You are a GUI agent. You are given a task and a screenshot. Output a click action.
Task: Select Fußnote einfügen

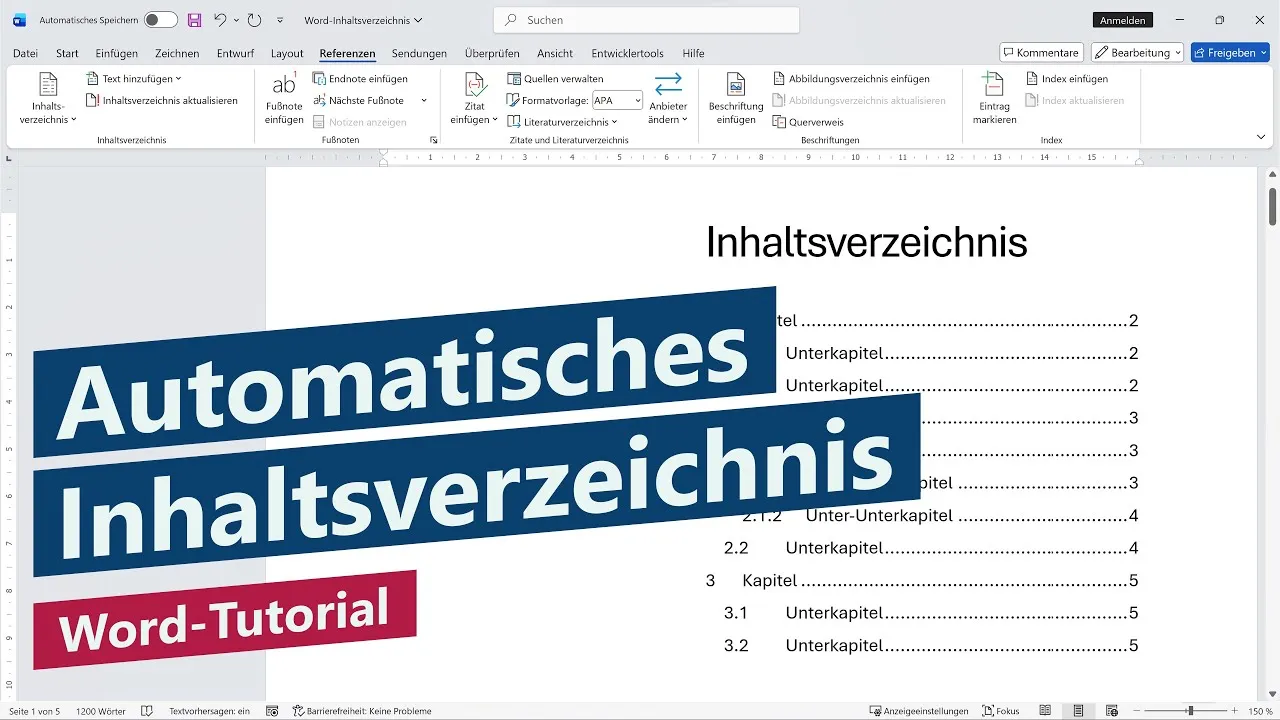283,95
